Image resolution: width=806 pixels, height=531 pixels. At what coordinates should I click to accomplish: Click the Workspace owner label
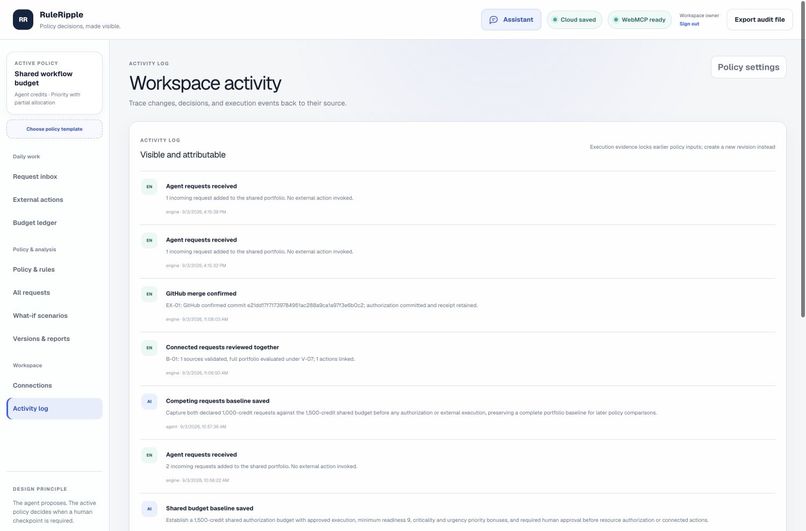pyautogui.click(x=699, y=15)
